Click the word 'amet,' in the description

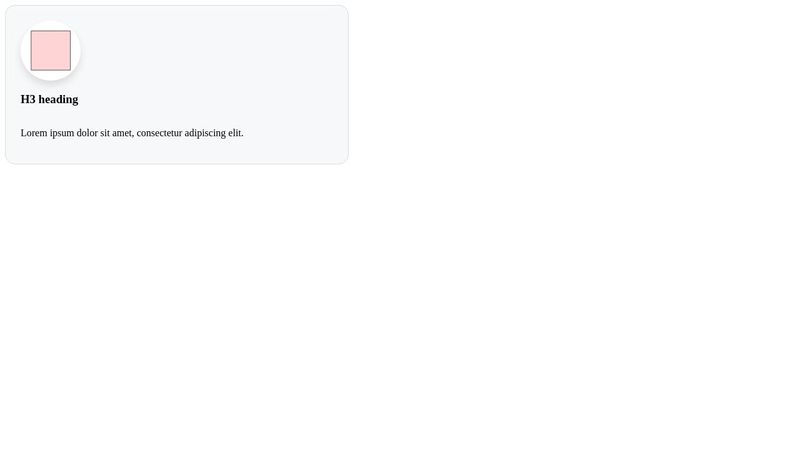click(123, 134)
